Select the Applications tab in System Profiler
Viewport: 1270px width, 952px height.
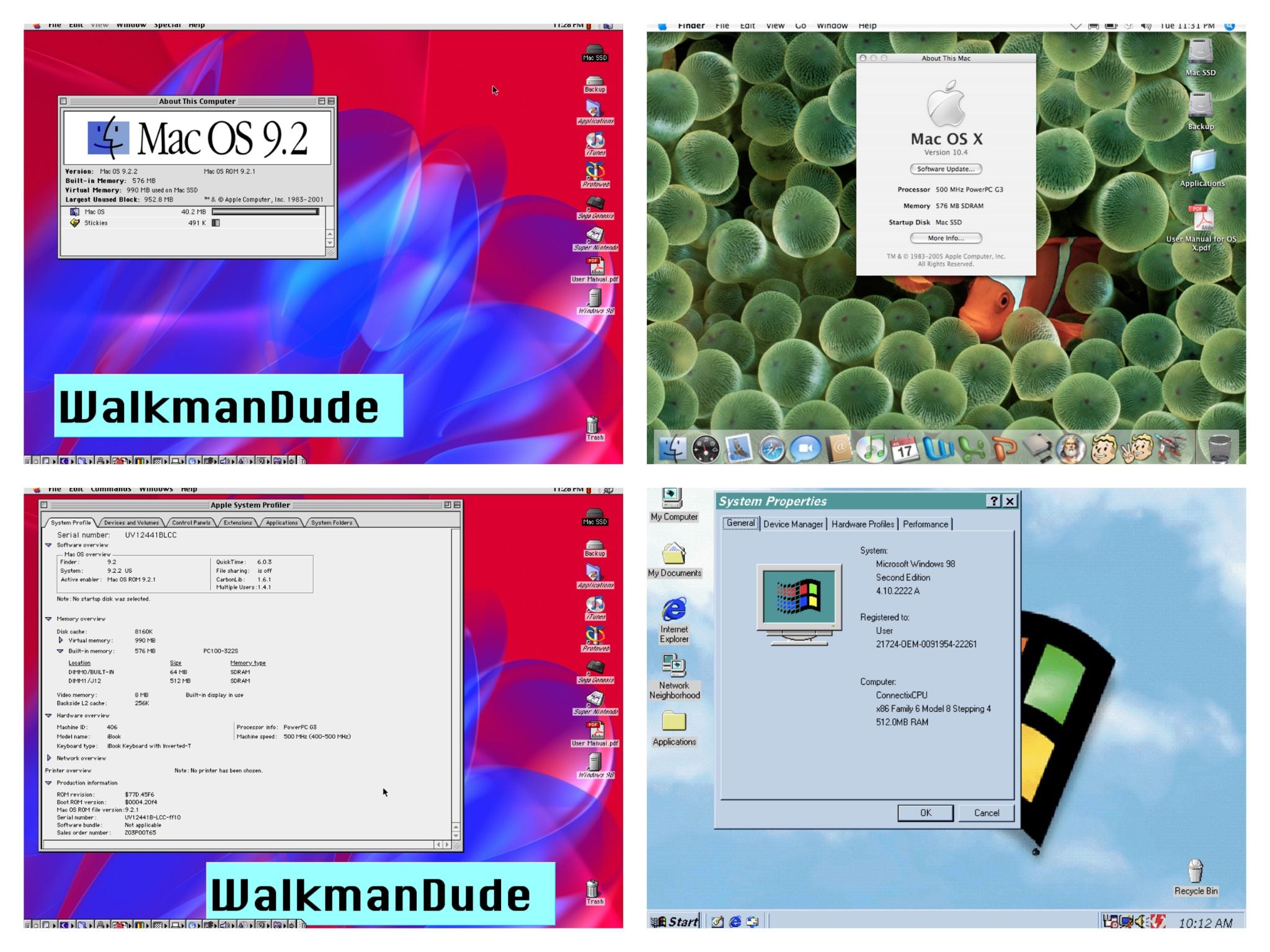pos(282,522)
